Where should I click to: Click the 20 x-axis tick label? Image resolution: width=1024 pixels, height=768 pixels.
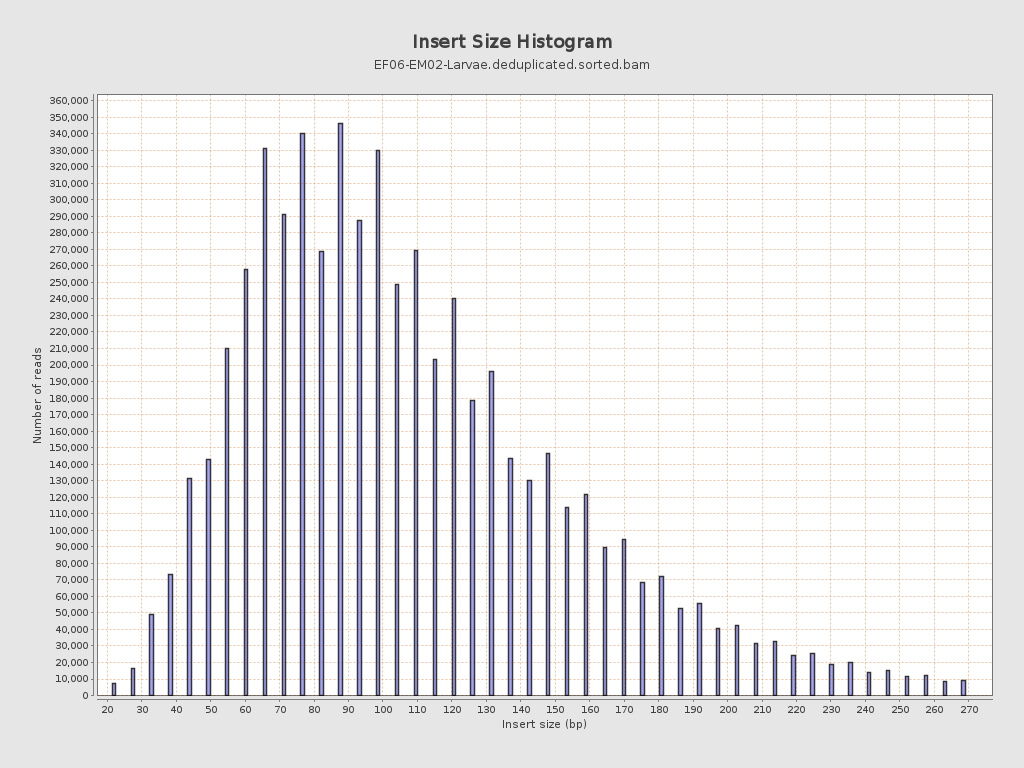(x=108, y=709)
